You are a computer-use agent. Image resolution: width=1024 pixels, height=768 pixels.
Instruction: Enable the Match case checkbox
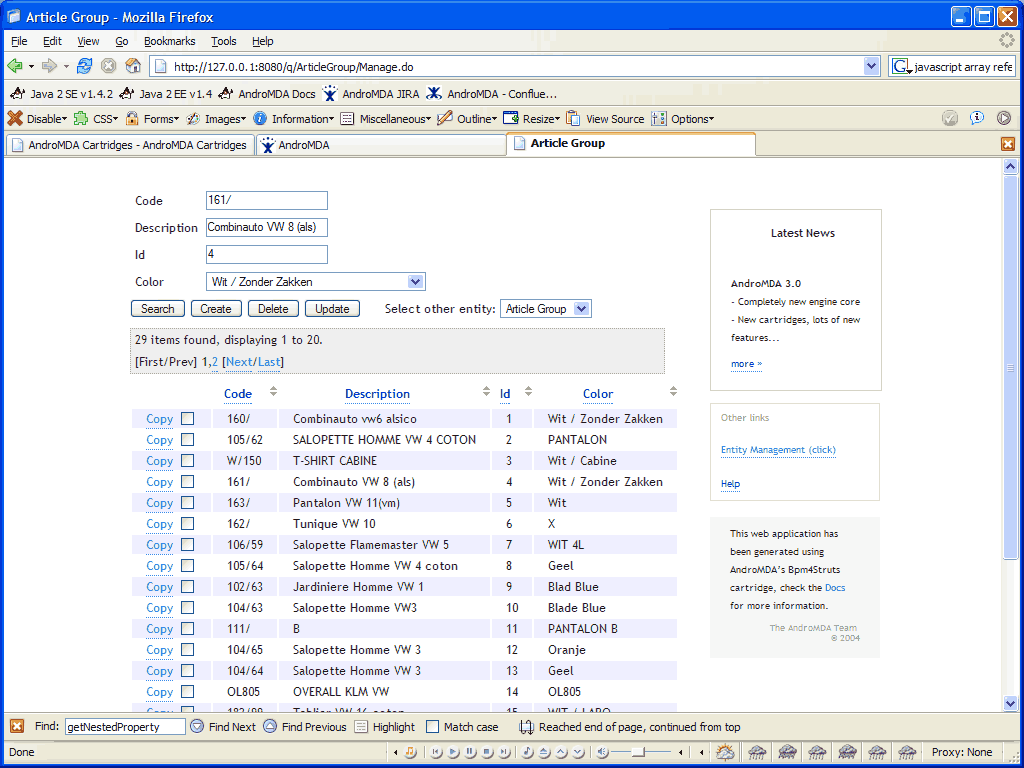(433, 727)
